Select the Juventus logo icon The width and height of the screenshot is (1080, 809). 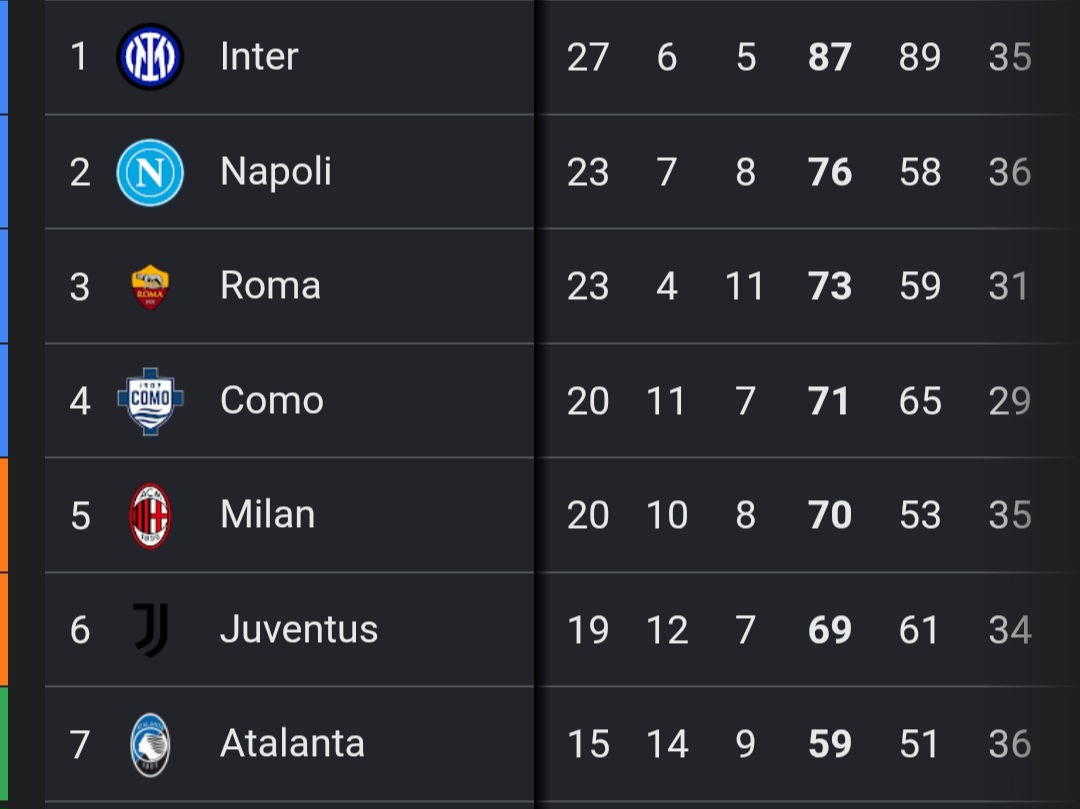pyautogui.click(x=151, y=630)
